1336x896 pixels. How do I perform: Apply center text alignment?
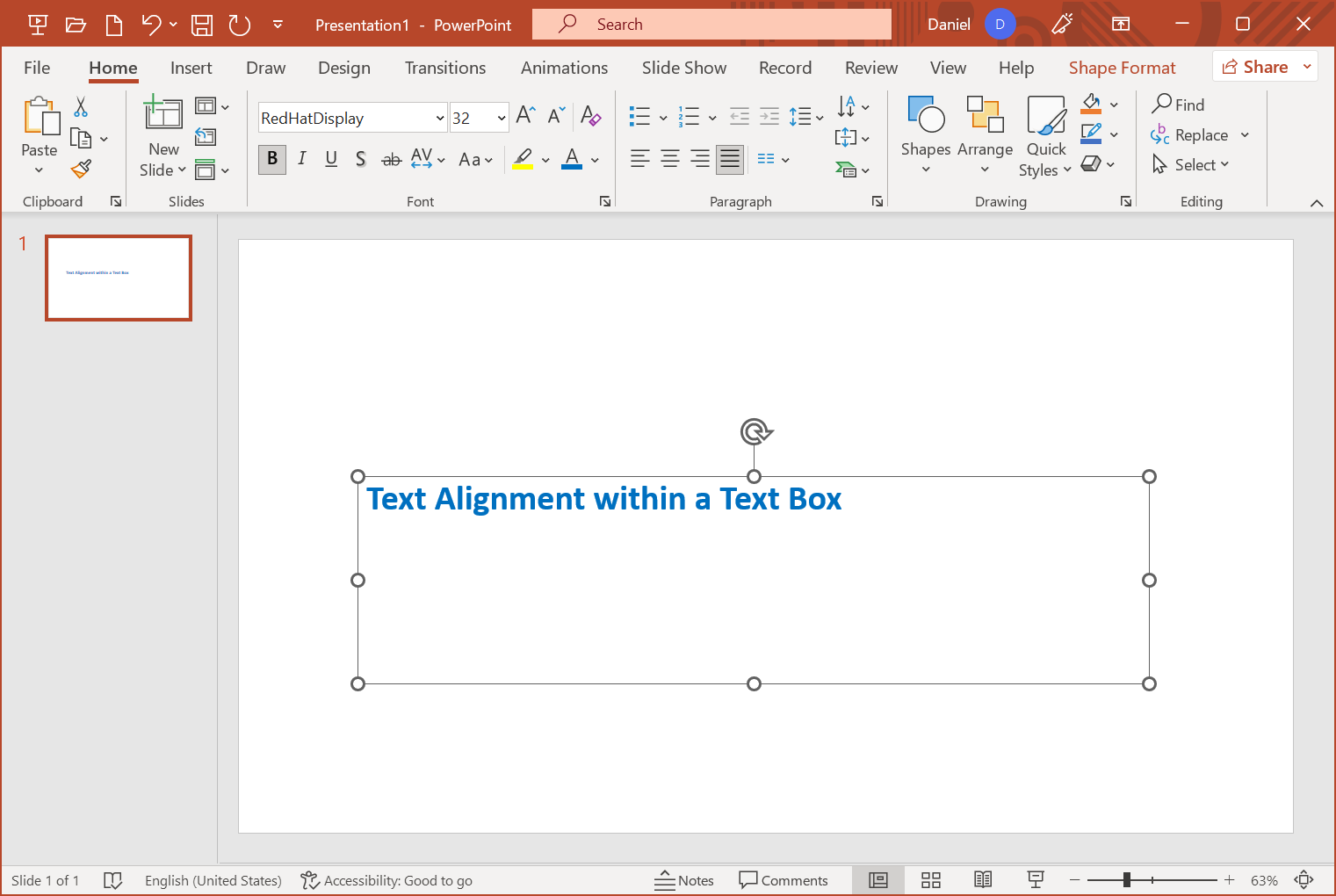669,159
